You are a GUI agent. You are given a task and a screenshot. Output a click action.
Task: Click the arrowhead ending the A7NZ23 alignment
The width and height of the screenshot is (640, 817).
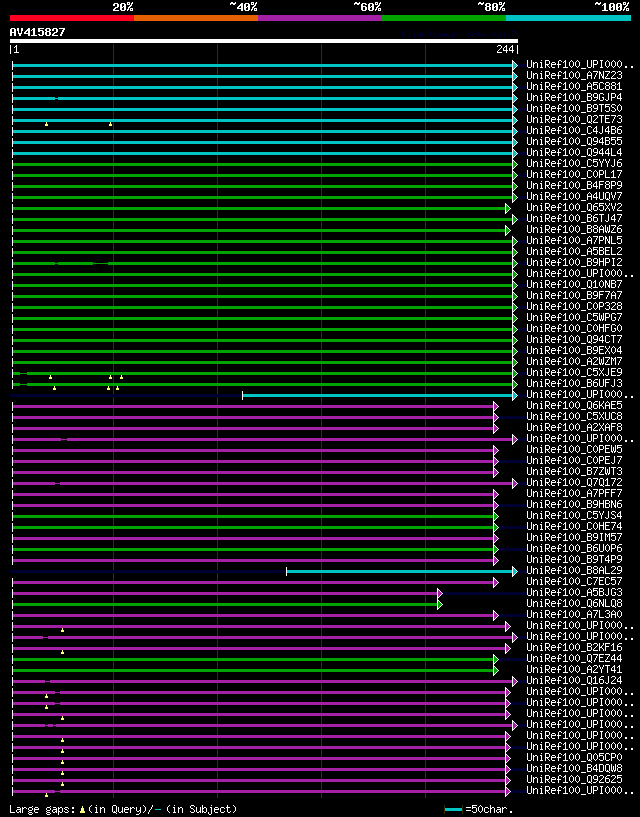click(515, 77)
